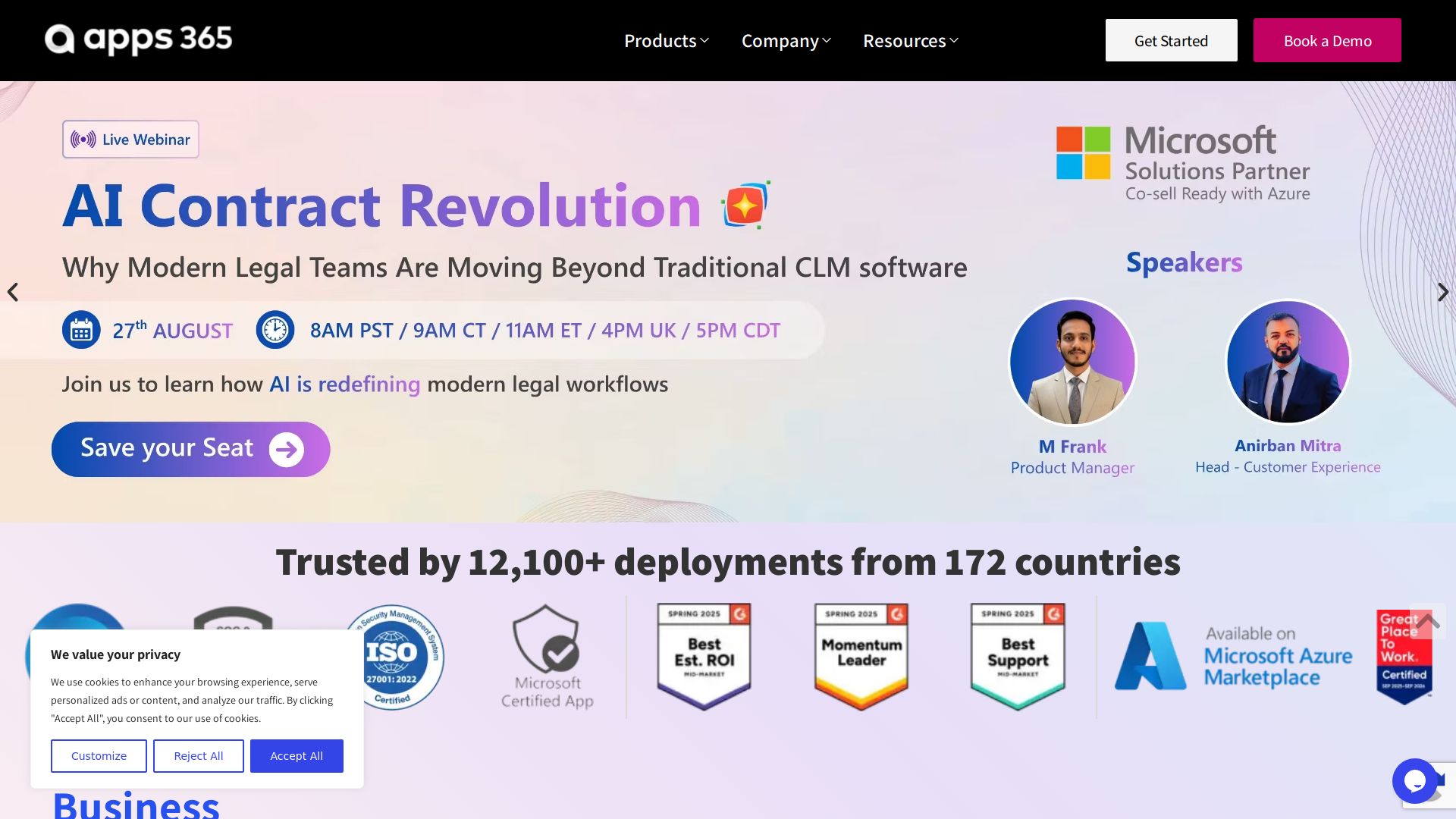Click the Speakers heading
The image size is (1456, 819).
[x=1185, y=262]
